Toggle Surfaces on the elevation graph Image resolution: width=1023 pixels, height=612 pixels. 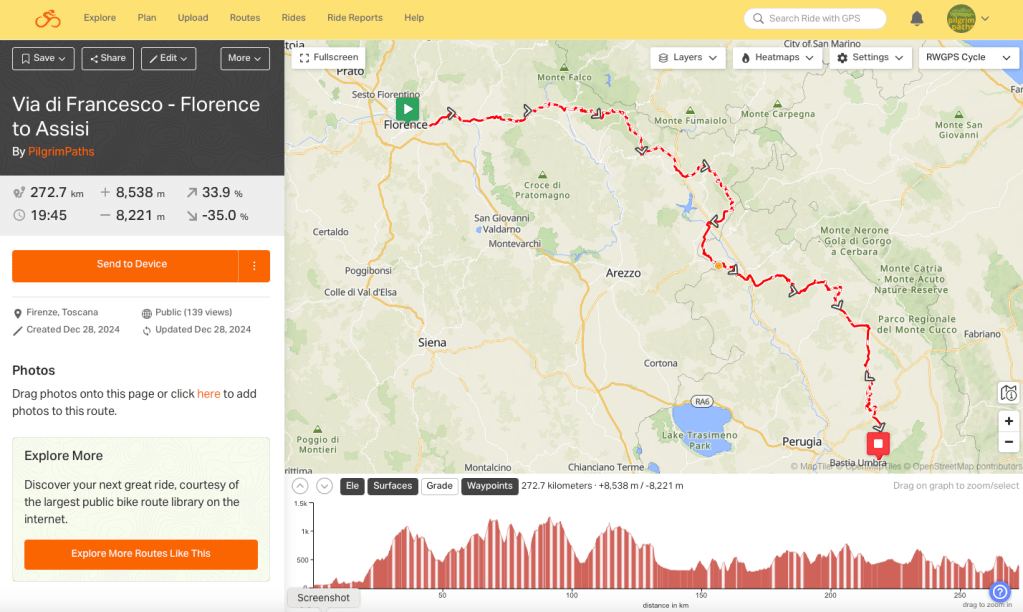tap(392, 486)
